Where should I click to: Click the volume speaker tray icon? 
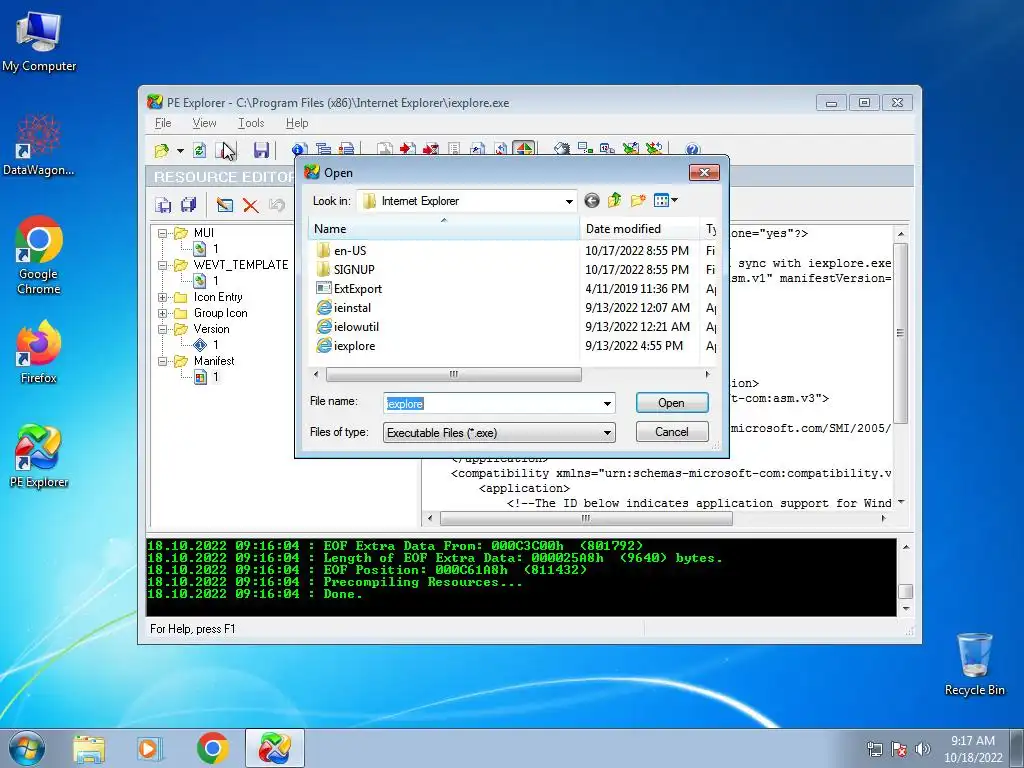coord(923,749)
